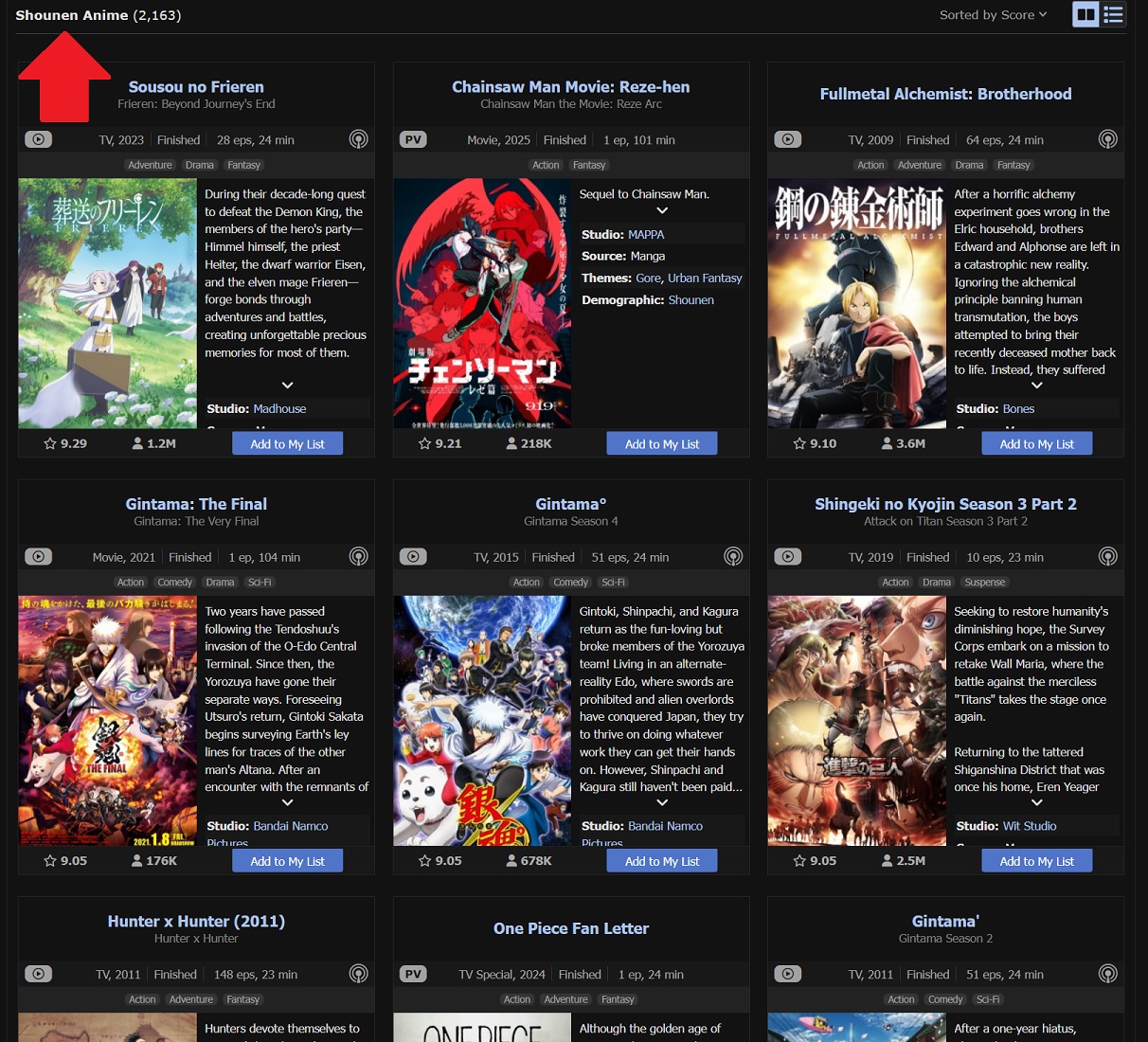This screenshot has width=1148, height=1042.
Task: Click broadcast icon on Fullmetal Alchemist card
Action: (x=1107, y=139)
